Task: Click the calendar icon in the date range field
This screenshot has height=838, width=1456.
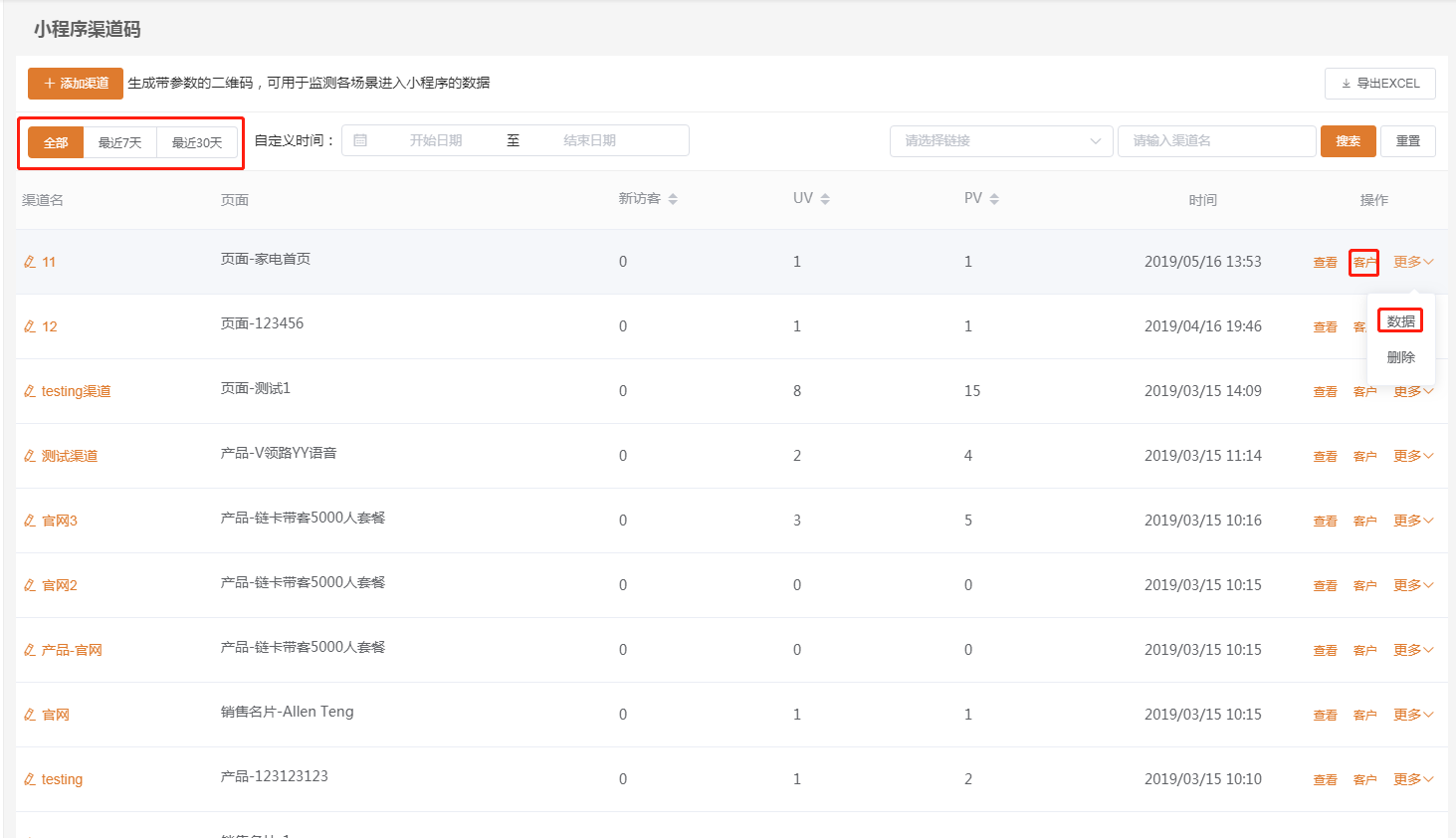Action: [x=360, y=140]
